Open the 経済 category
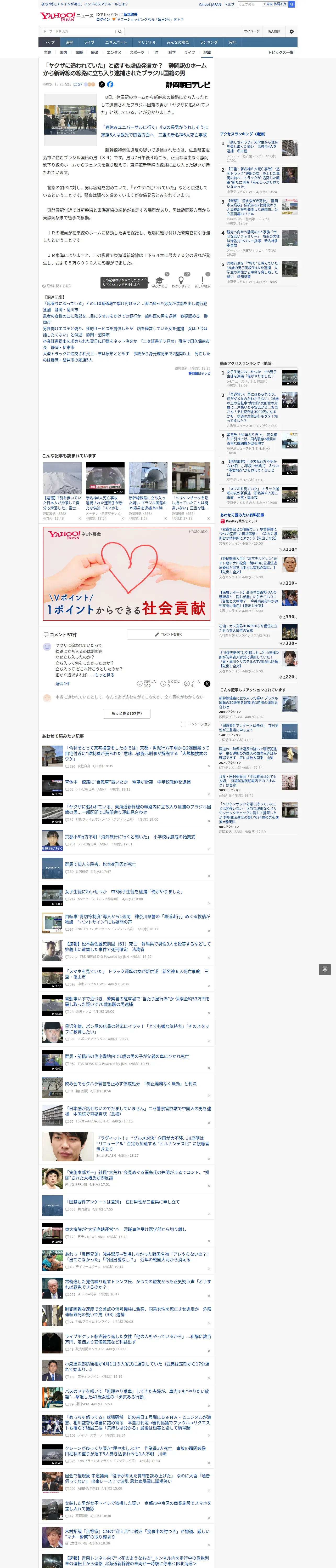336x1568 pixels. (x=94, y=52)
